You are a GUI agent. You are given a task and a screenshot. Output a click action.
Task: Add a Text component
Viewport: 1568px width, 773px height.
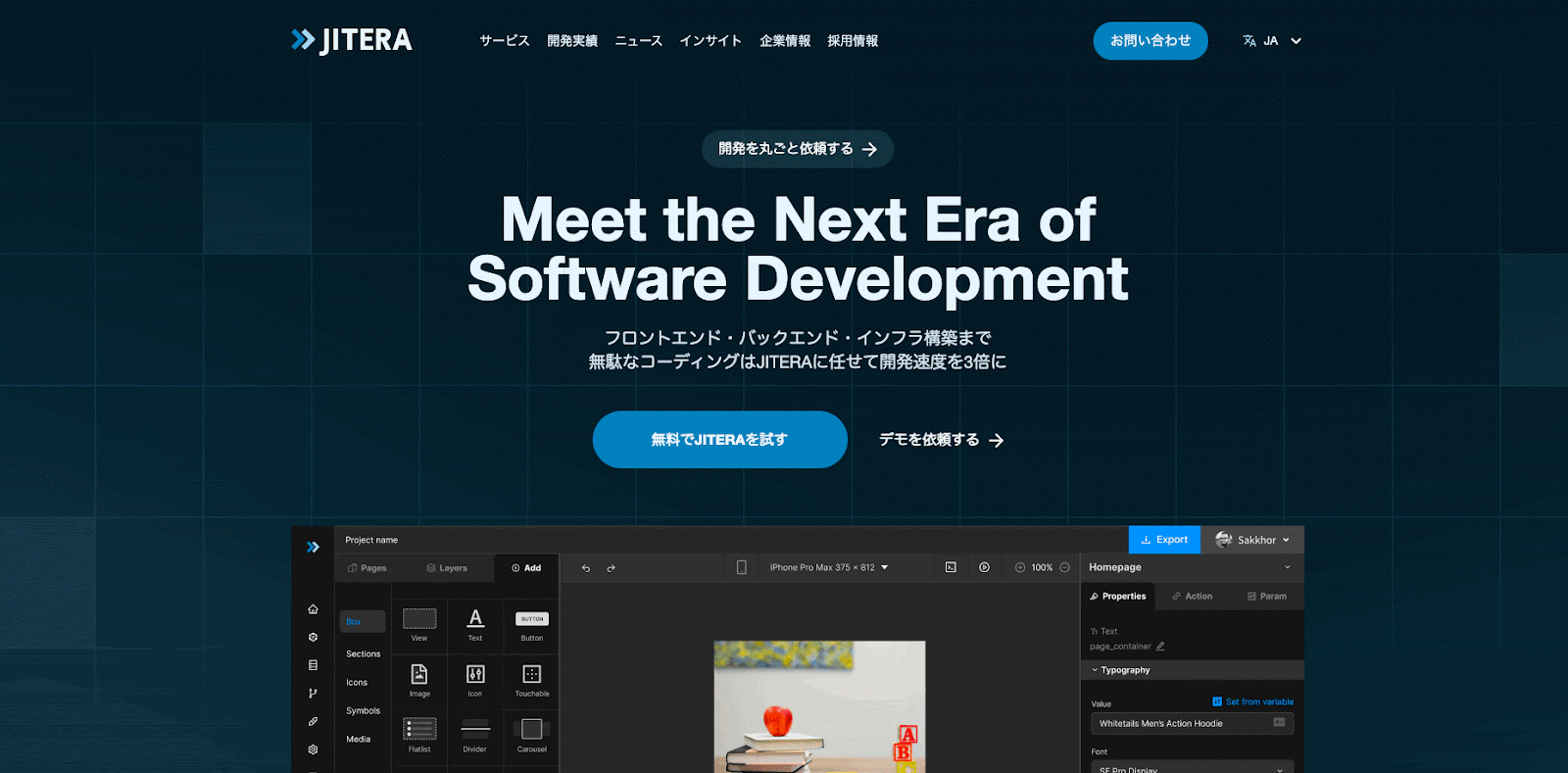475,624
